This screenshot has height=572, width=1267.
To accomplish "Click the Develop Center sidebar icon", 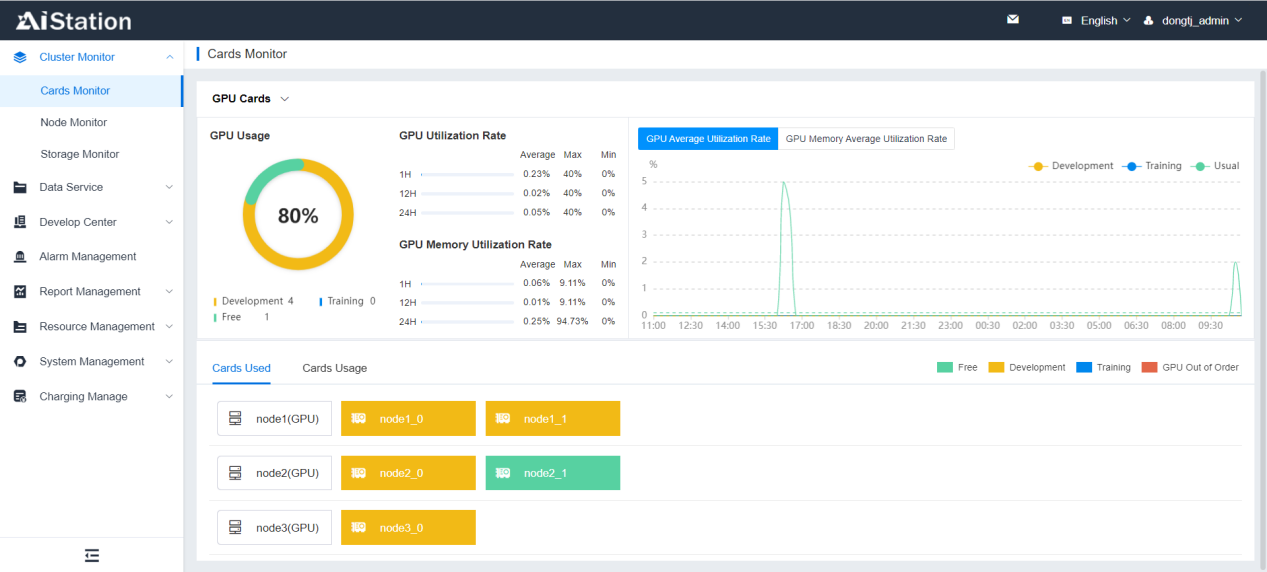I will click(x=20, y=222).
